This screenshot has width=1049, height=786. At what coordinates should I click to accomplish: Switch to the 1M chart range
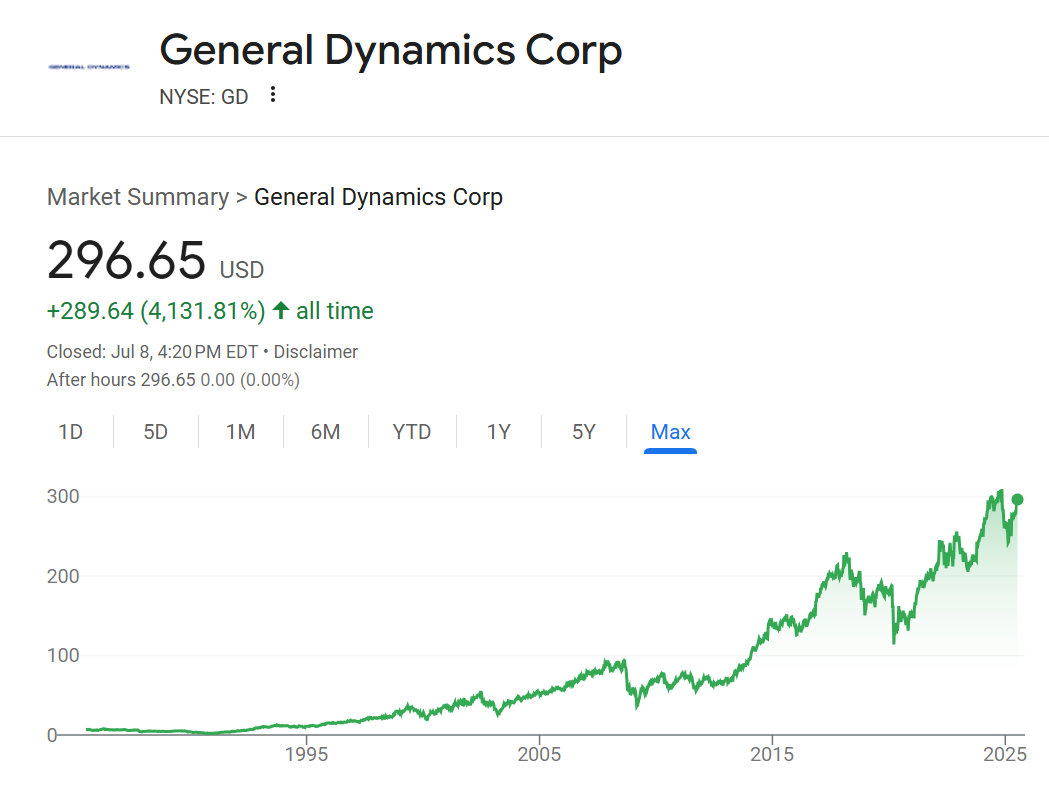pos(240,432)
